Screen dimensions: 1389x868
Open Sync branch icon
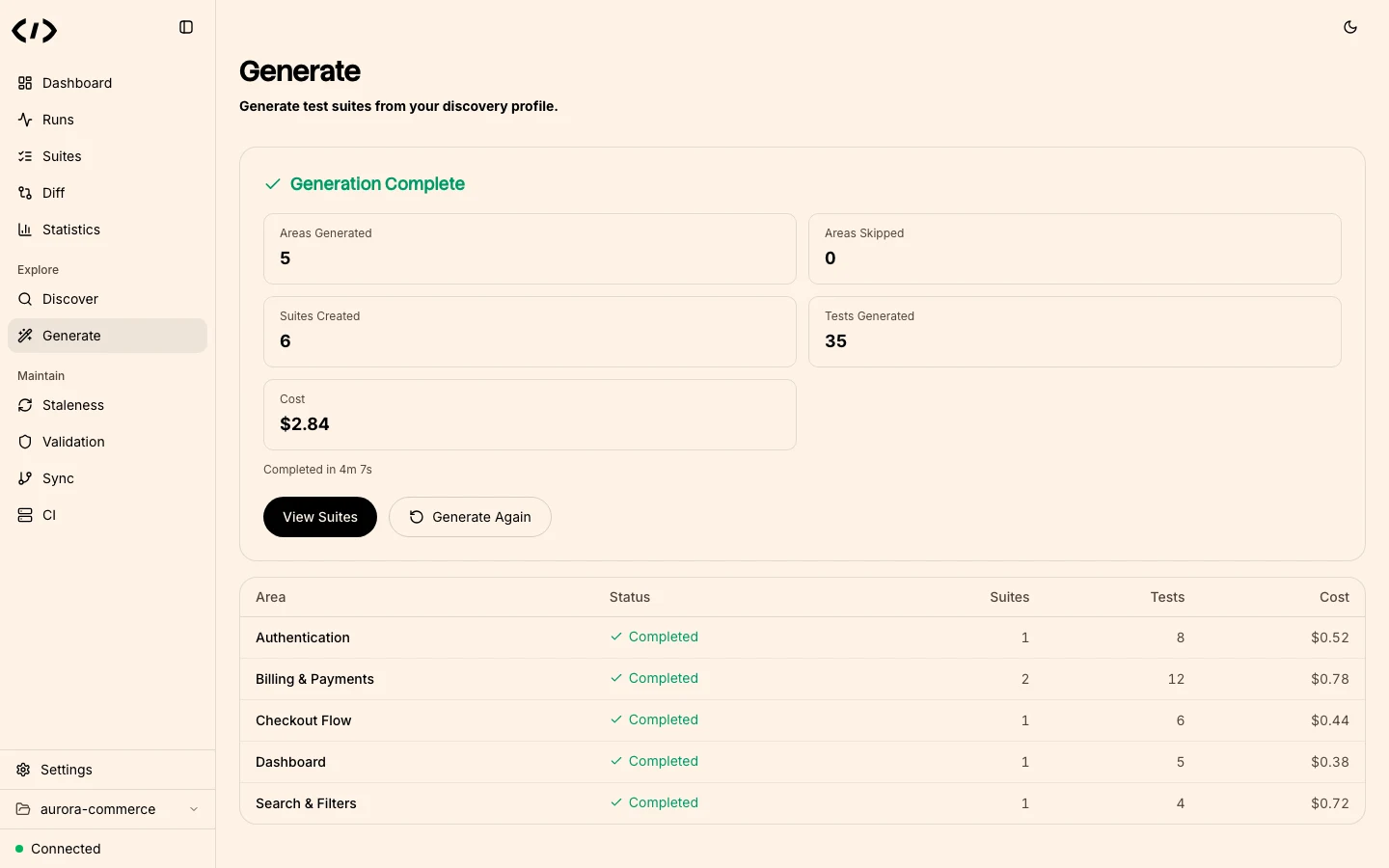pos(25,478)
